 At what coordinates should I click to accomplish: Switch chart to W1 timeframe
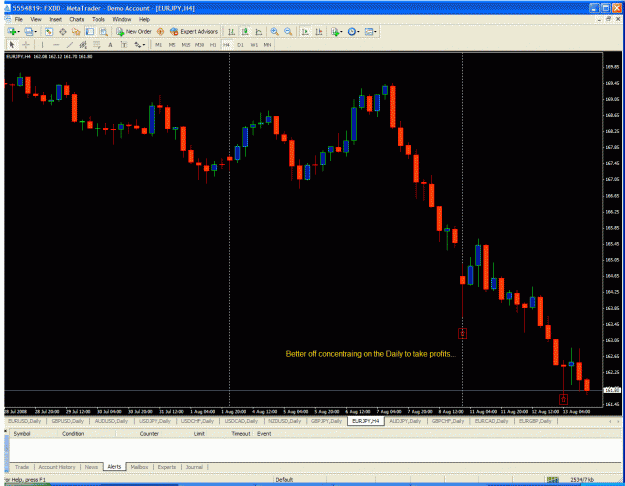coord(254,45)
